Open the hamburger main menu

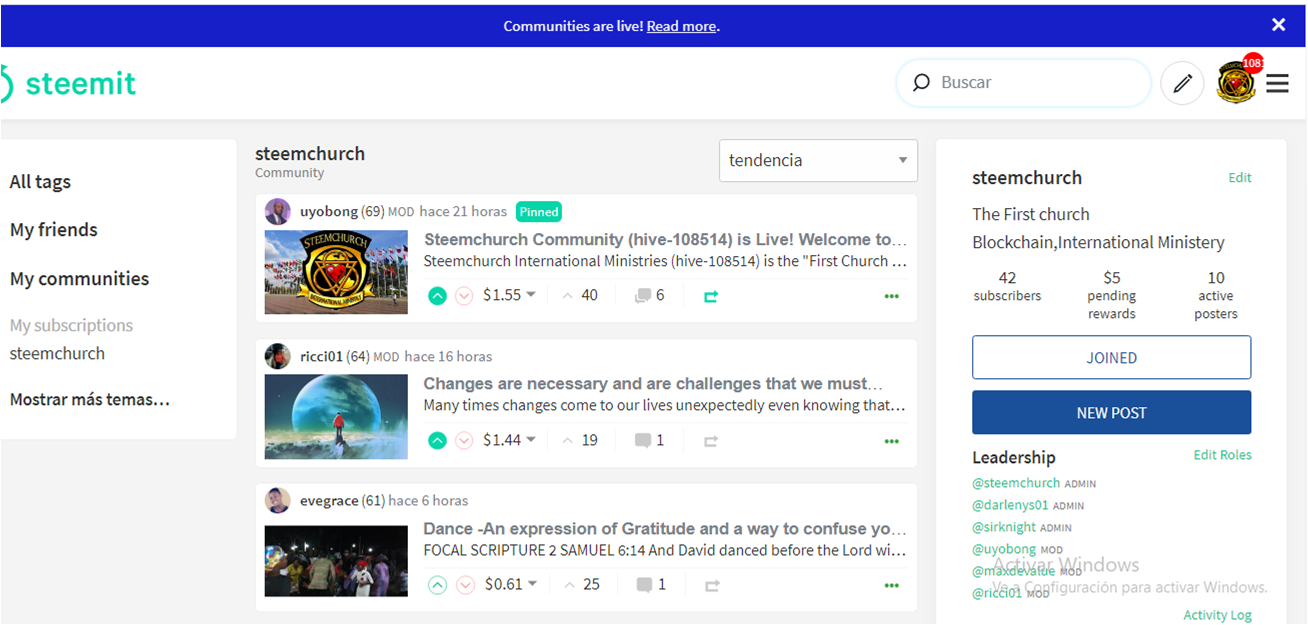point(1277,83)
